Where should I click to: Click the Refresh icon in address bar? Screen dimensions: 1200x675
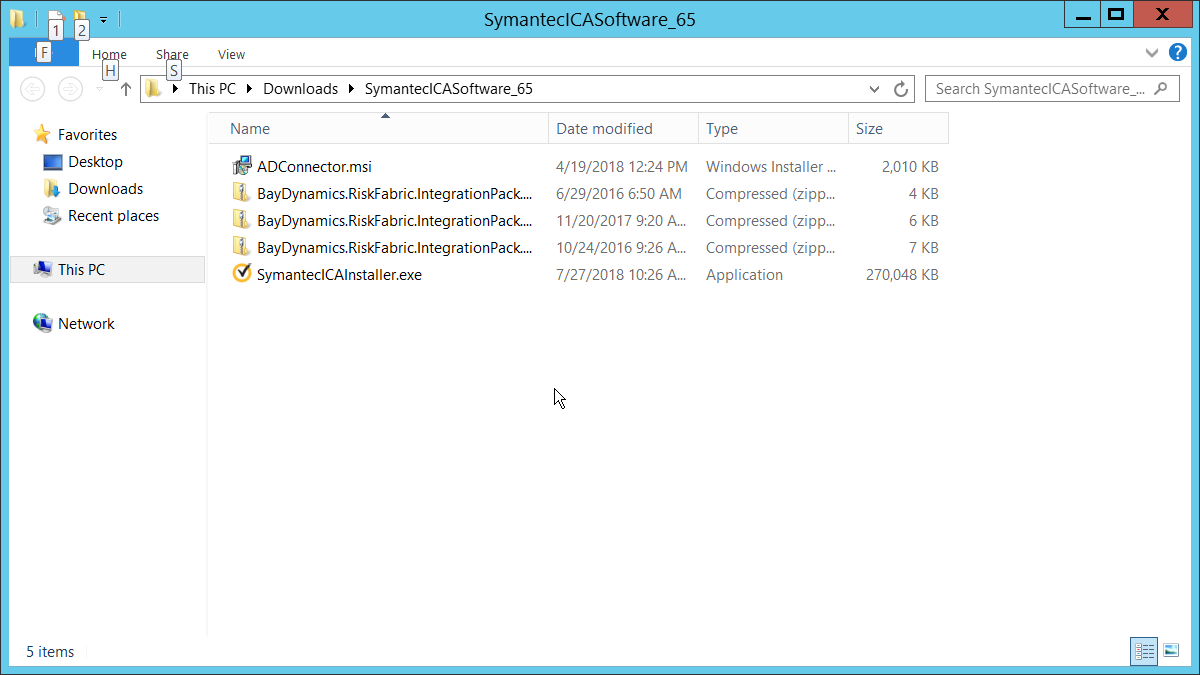pyautogui.click(x=901, y=89)
